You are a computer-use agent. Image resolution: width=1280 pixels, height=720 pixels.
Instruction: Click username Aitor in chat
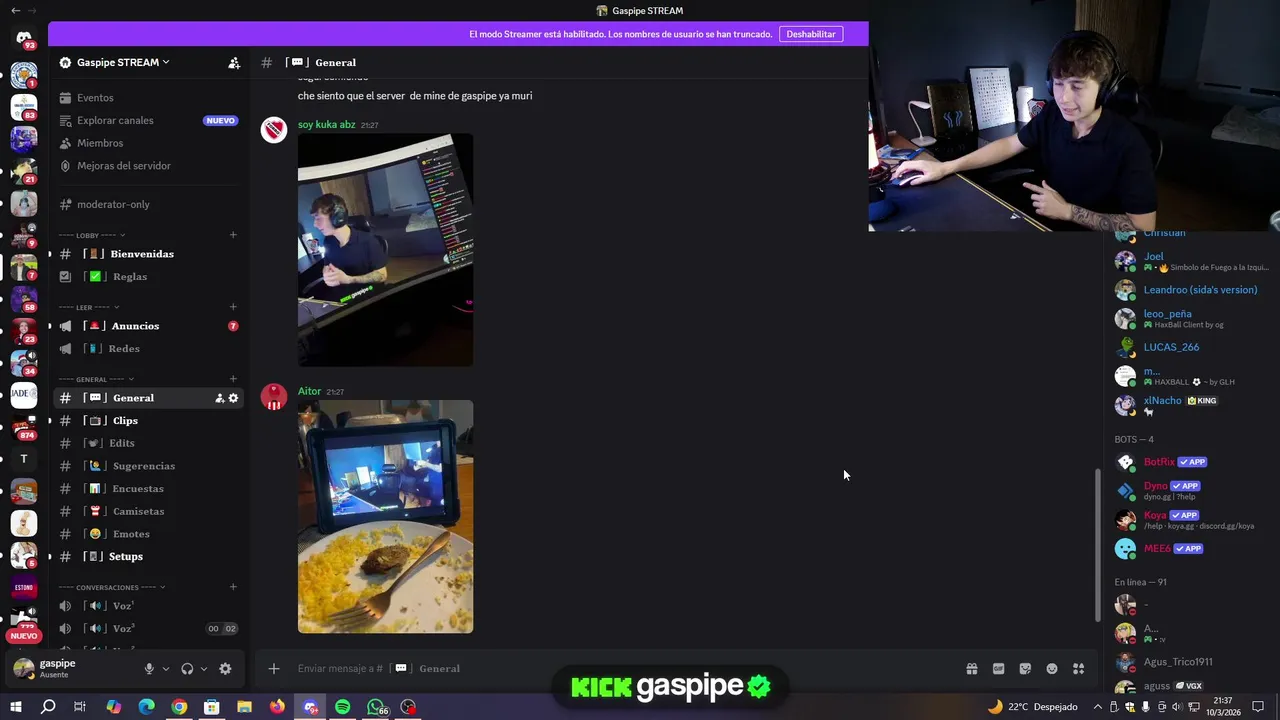[309, 392]
